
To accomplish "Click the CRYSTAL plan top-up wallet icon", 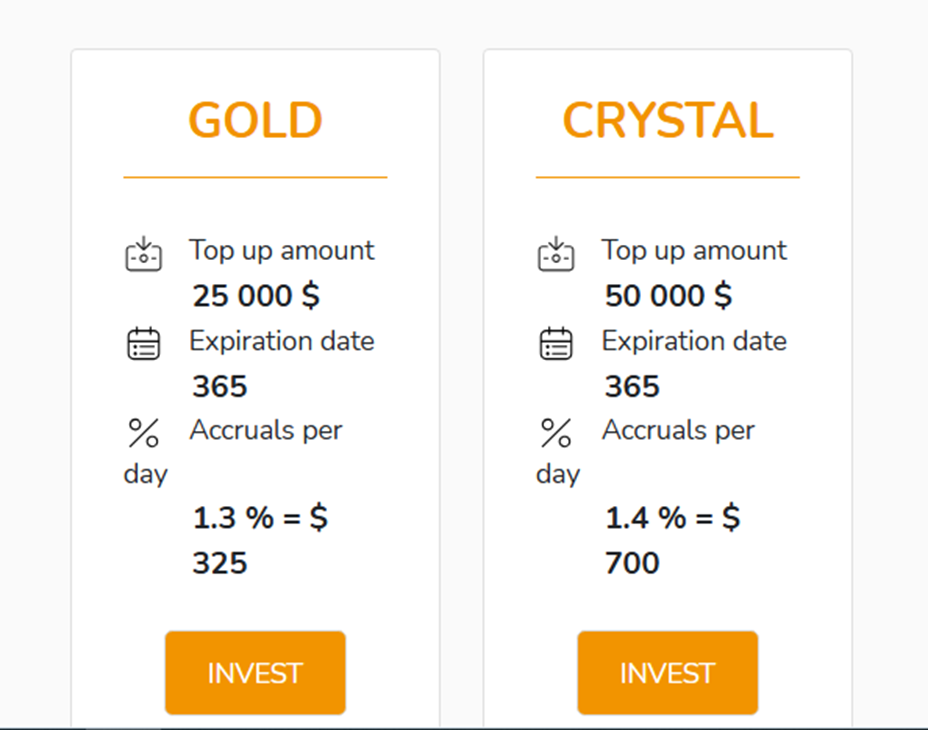I will pyautogui.click(x=556, y=255).
